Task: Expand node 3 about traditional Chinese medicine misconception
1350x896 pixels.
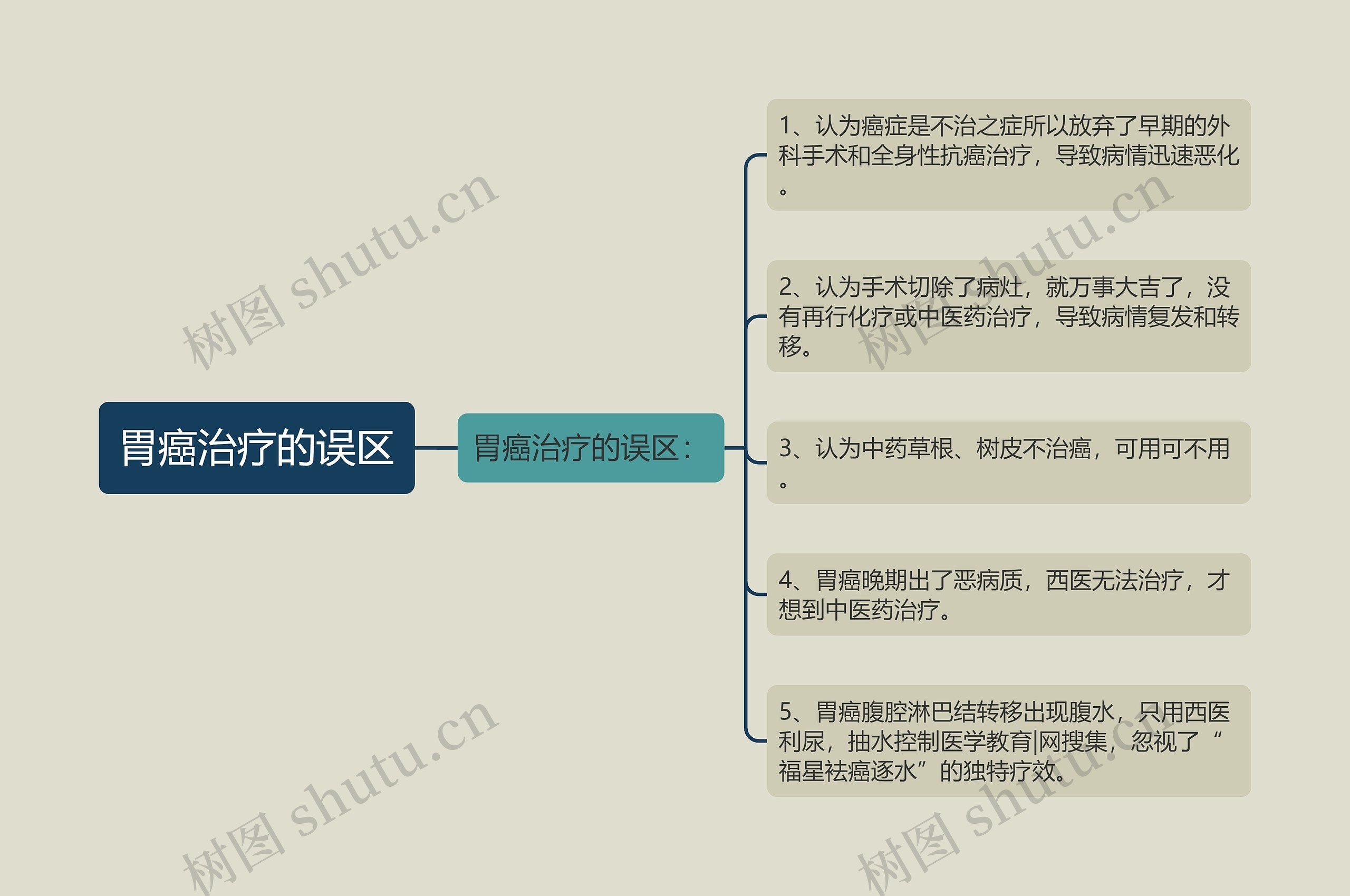Action: [x=960, y=447]
